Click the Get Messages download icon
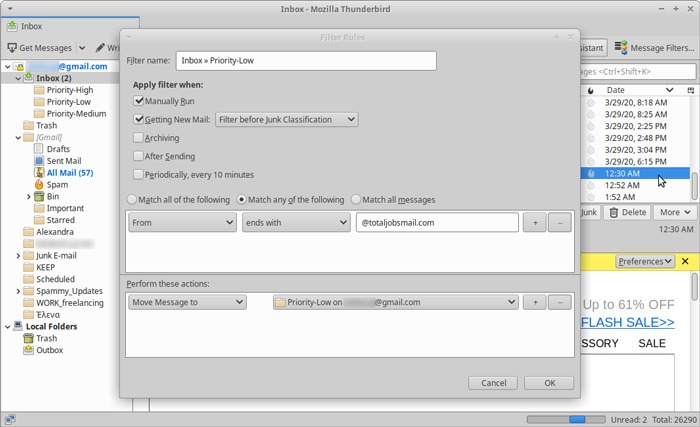This screenshot has height=427, width=700. click(12, 47)
